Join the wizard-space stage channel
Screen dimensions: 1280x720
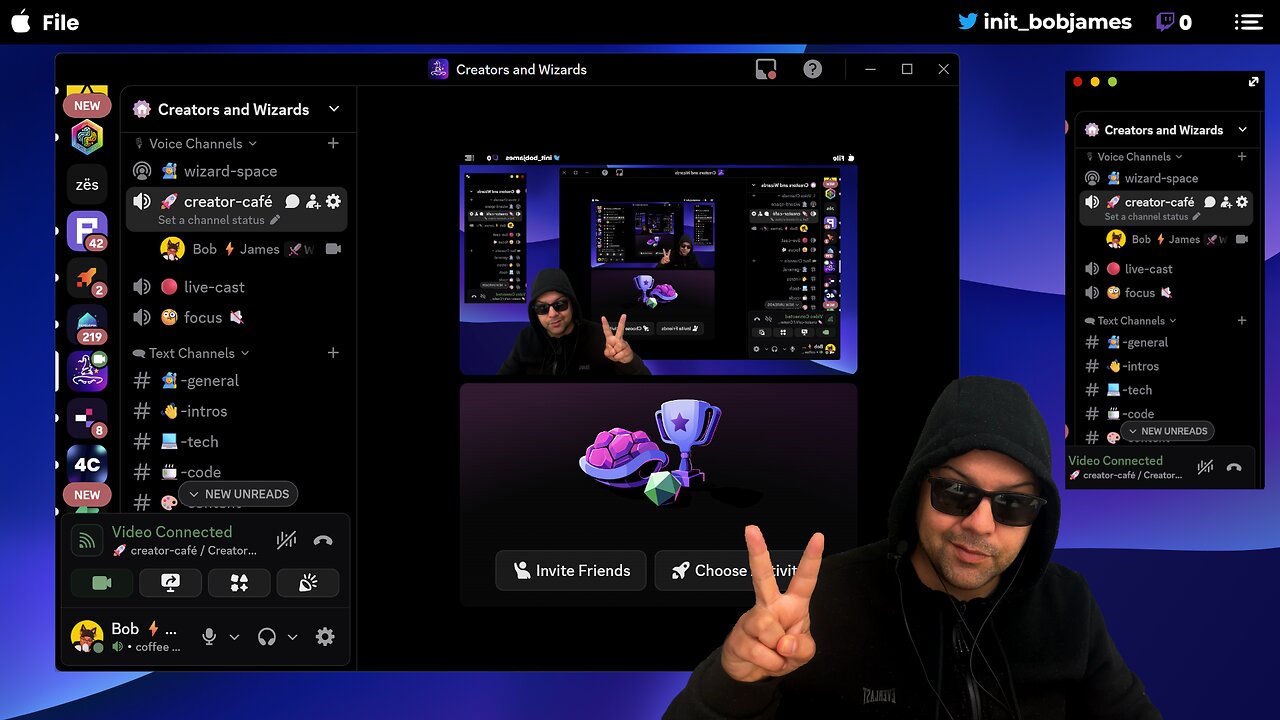point(237,171)
